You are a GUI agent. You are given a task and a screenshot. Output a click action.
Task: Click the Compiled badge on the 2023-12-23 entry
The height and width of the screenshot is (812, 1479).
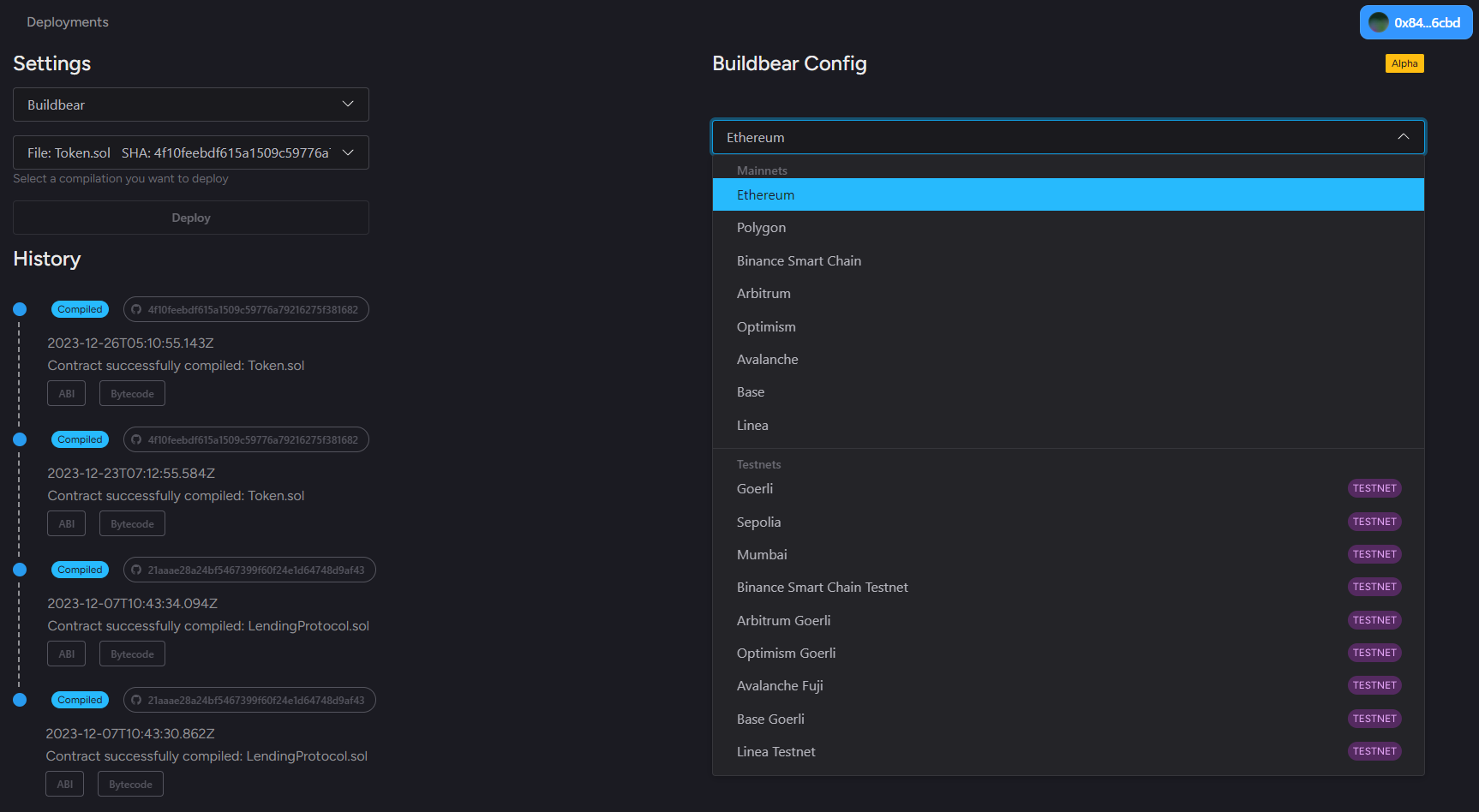(80, 439)
